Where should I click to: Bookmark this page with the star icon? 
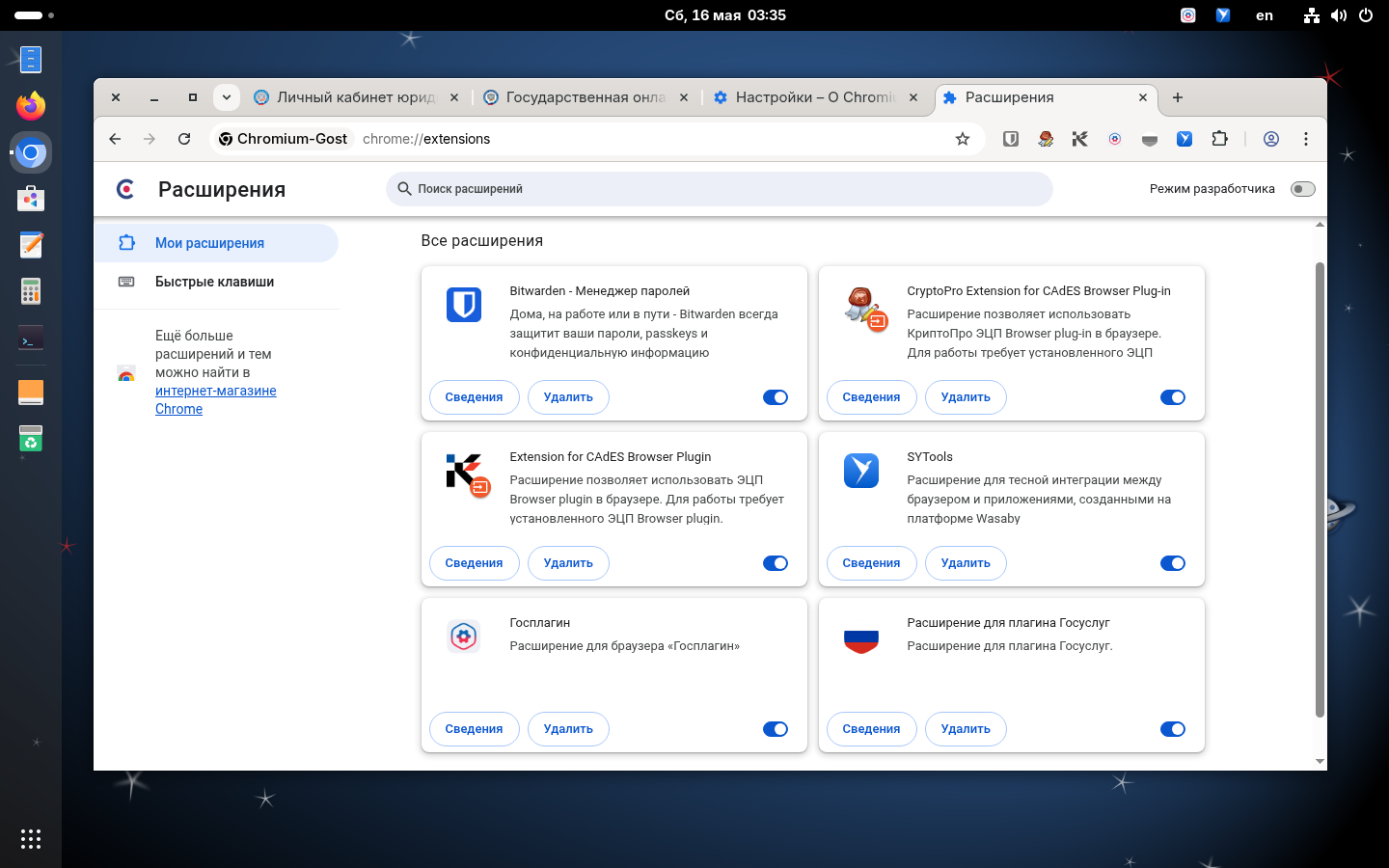pos(963,139)
